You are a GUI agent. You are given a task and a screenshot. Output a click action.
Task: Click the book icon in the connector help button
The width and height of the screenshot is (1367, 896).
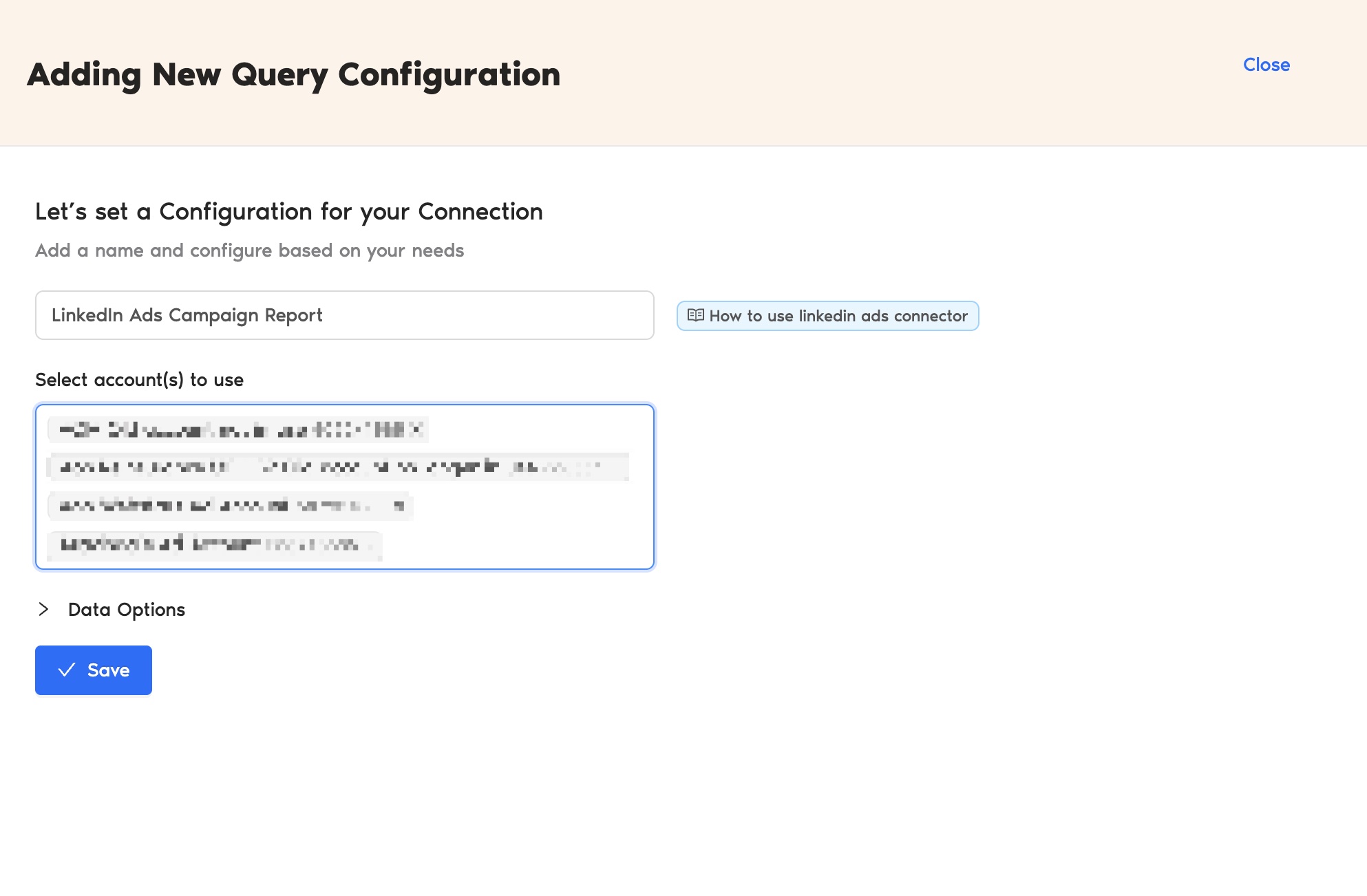click(x=695, y=315)
